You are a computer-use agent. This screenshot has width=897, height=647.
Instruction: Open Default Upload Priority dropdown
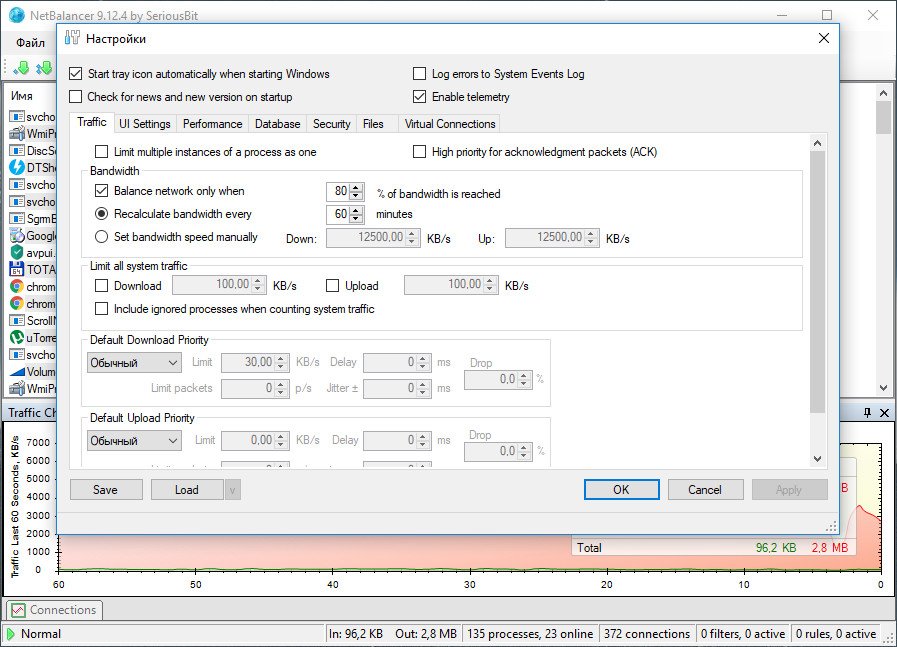134,440
